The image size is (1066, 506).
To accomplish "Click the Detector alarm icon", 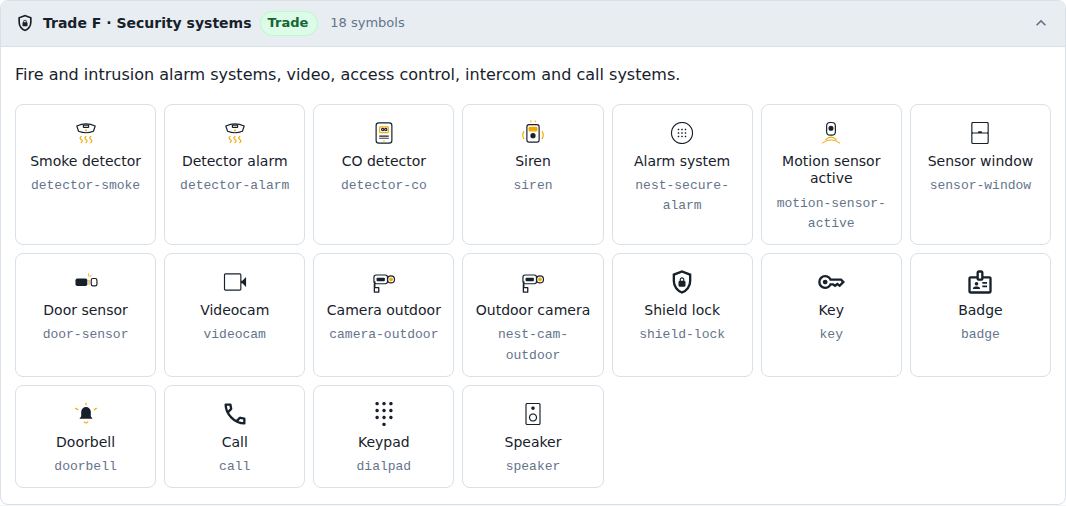I will 235,133.
